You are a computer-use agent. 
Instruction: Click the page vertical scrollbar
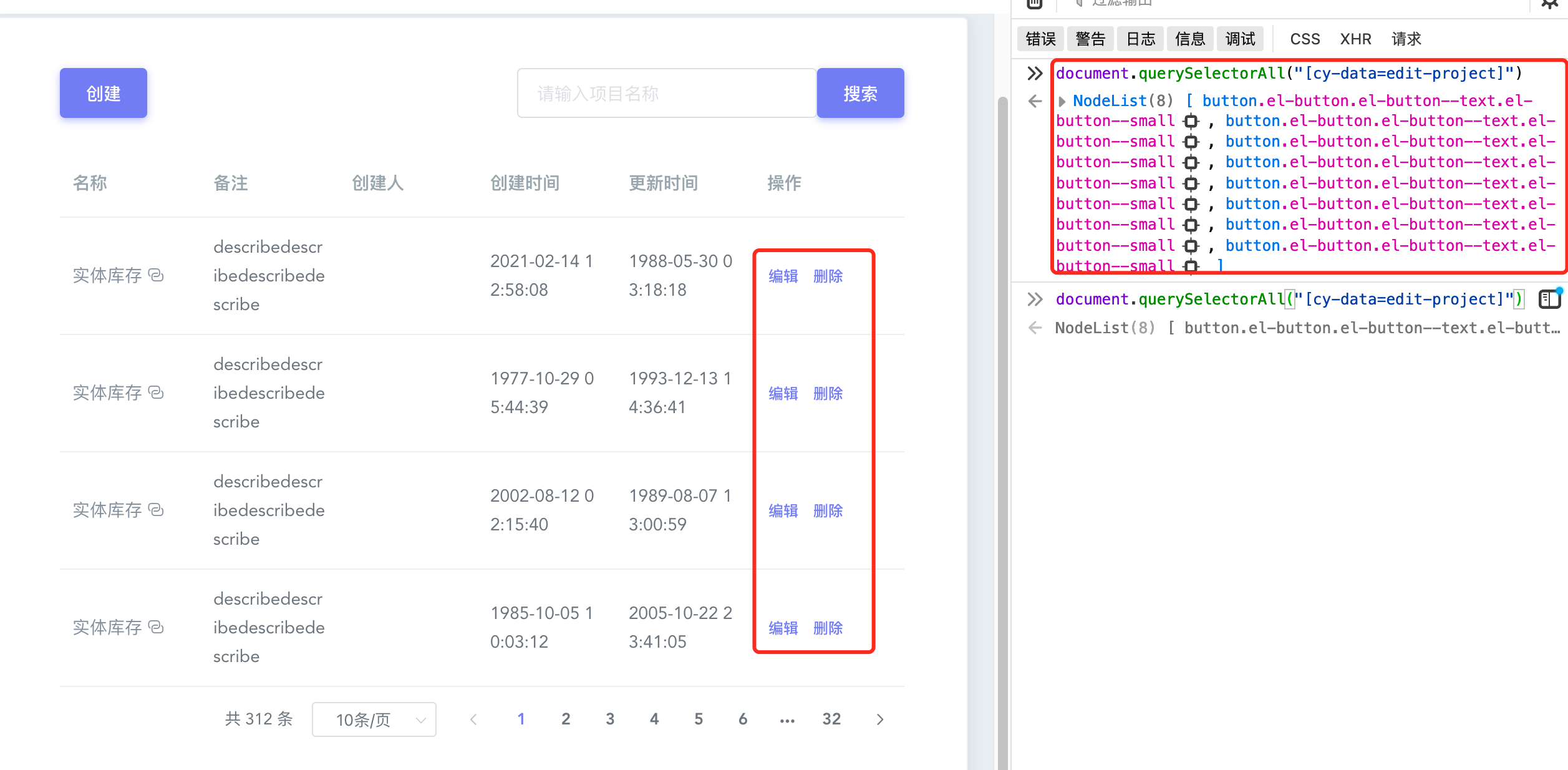tap(1002, 437)
